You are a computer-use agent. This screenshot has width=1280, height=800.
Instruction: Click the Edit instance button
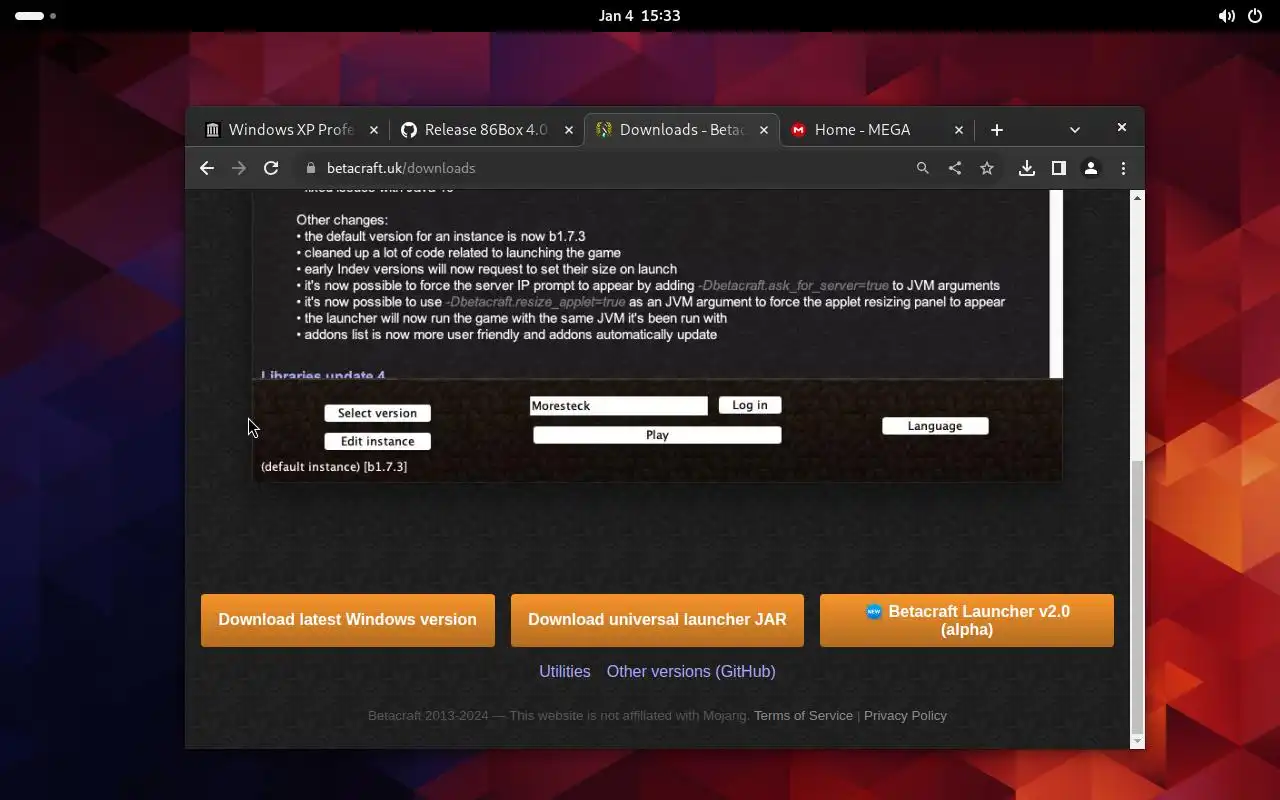[377, 441]
